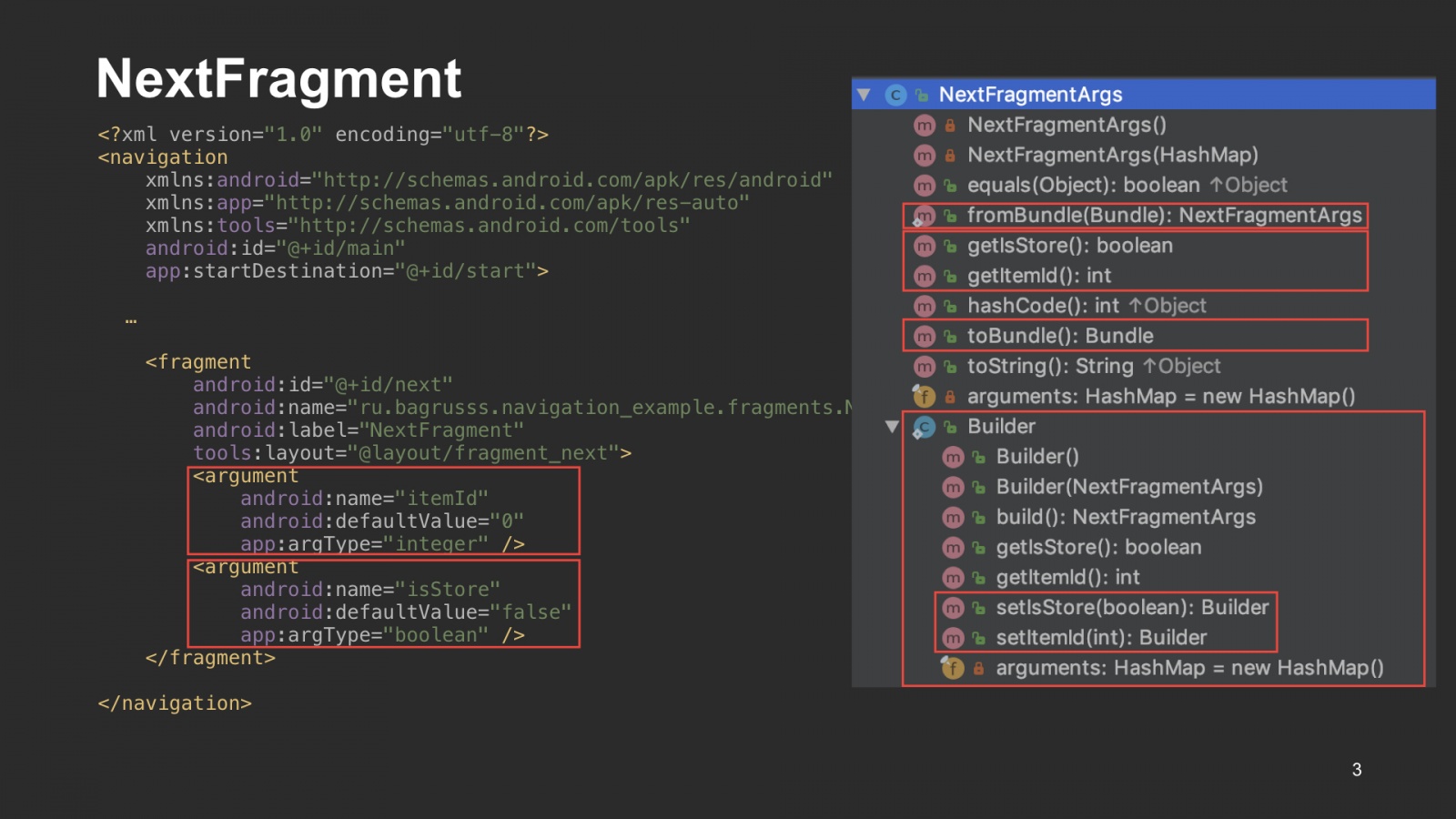Click the xml version declaration line
Image resolution: width=1456 pixels, height=819 pixels.
323,135
